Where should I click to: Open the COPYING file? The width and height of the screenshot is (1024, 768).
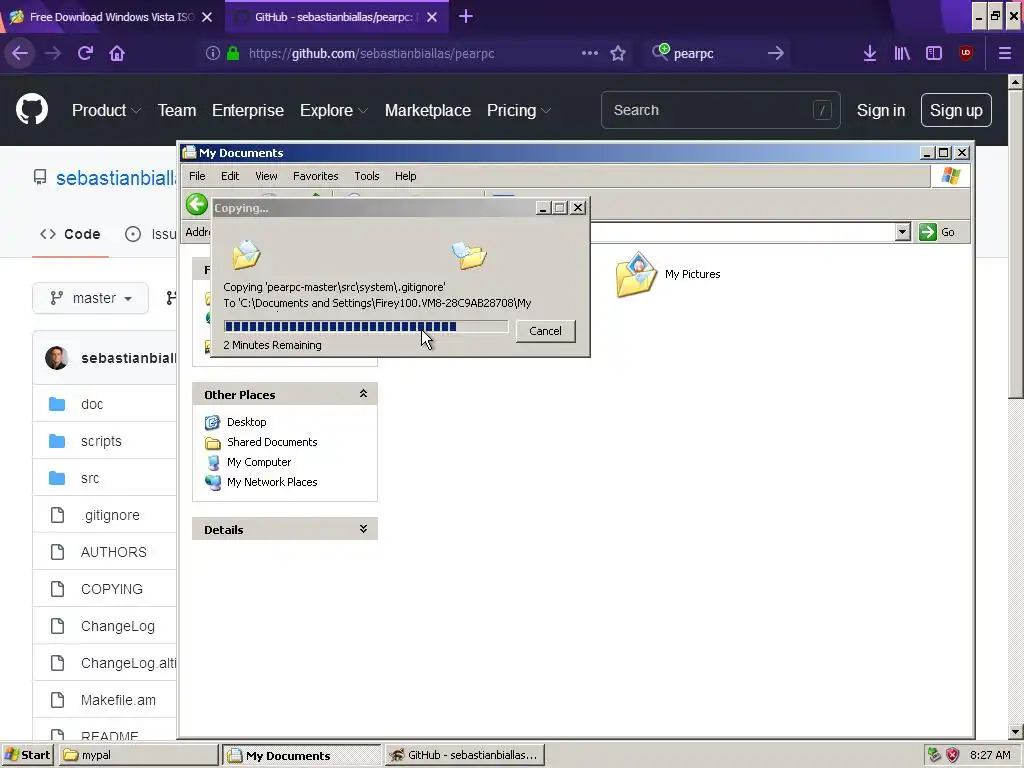pyautogui.click(x=112, y=589)
